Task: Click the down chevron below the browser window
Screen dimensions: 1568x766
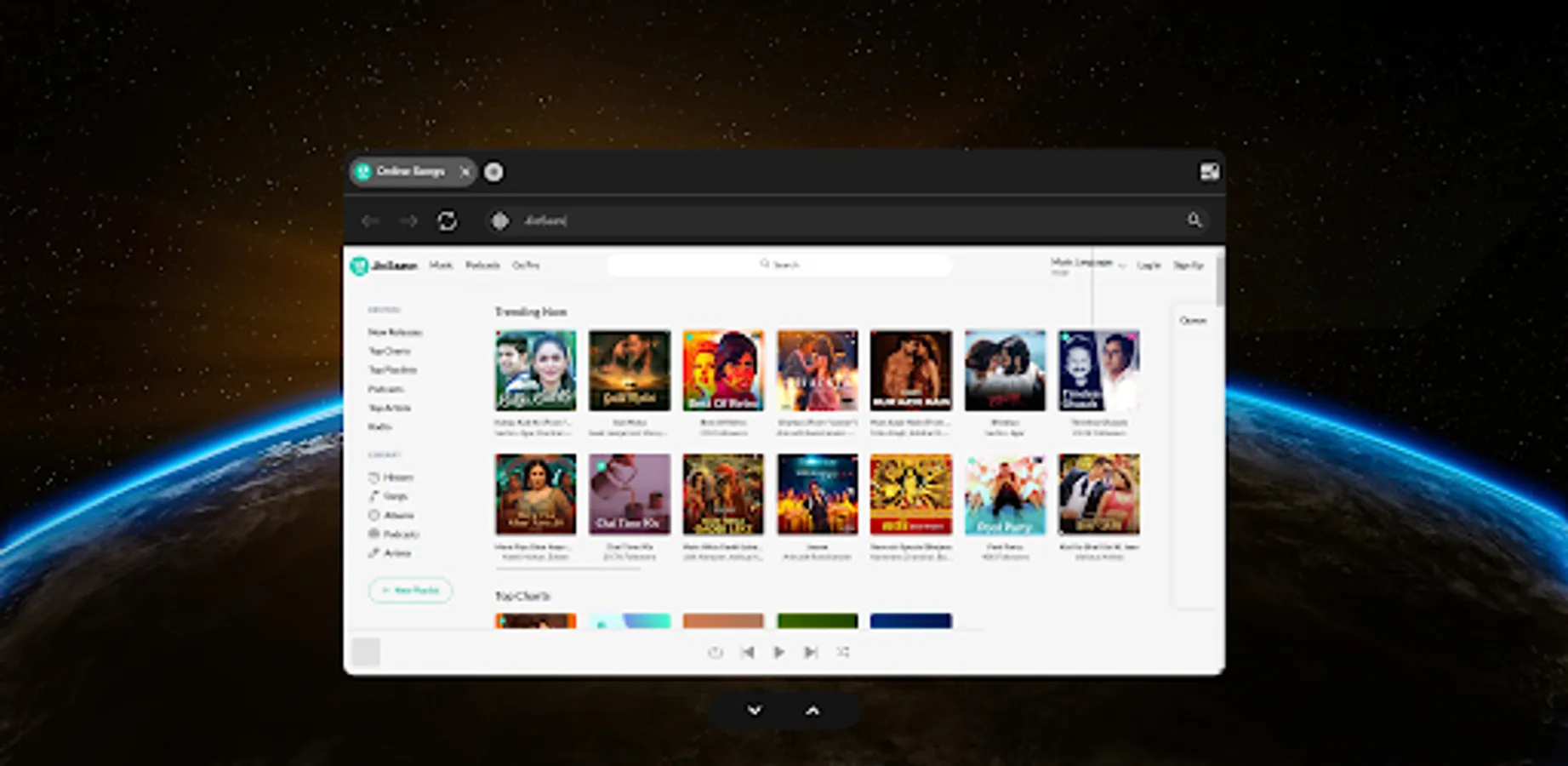Action: point(755,711)
